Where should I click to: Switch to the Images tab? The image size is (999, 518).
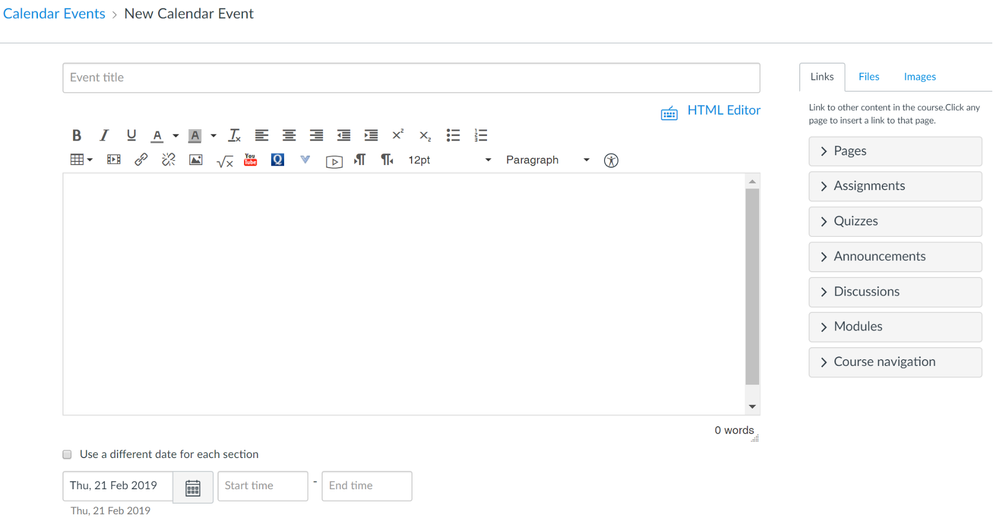(919, 77)
